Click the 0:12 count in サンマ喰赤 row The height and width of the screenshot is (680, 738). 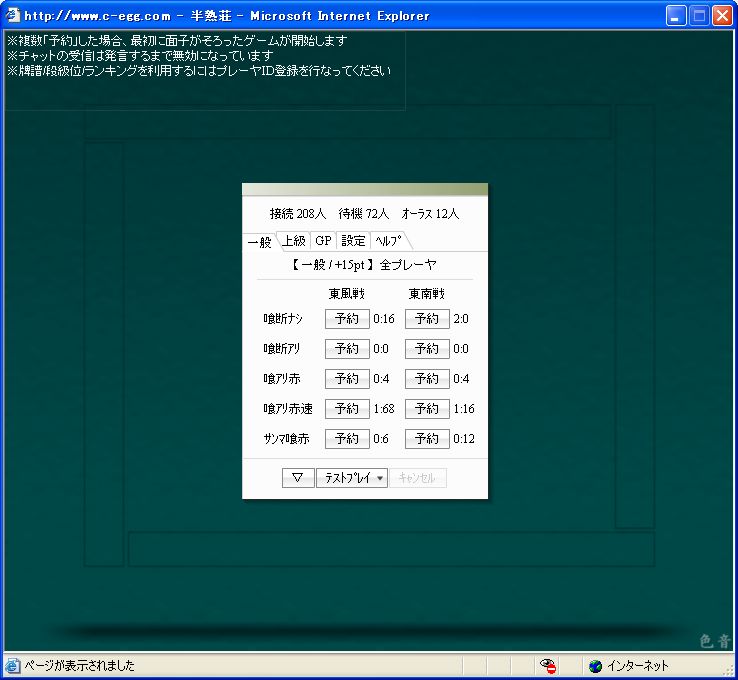click(464, 439)
